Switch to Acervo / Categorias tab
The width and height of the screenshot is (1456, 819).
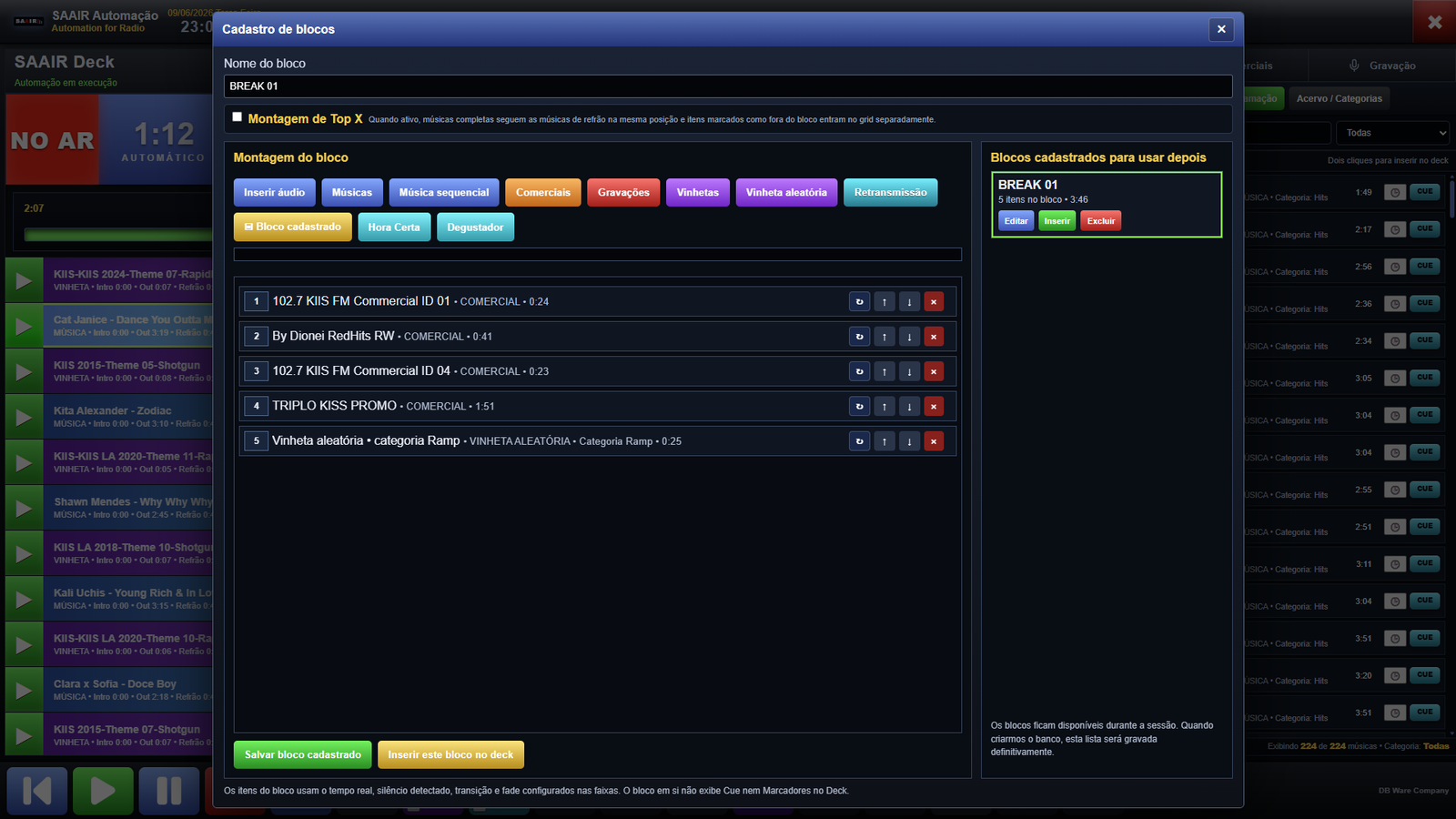tap(1339, 98)
